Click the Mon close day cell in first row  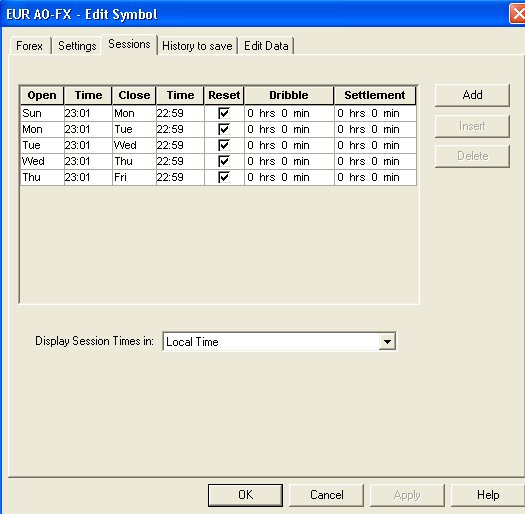click(134, 113)
